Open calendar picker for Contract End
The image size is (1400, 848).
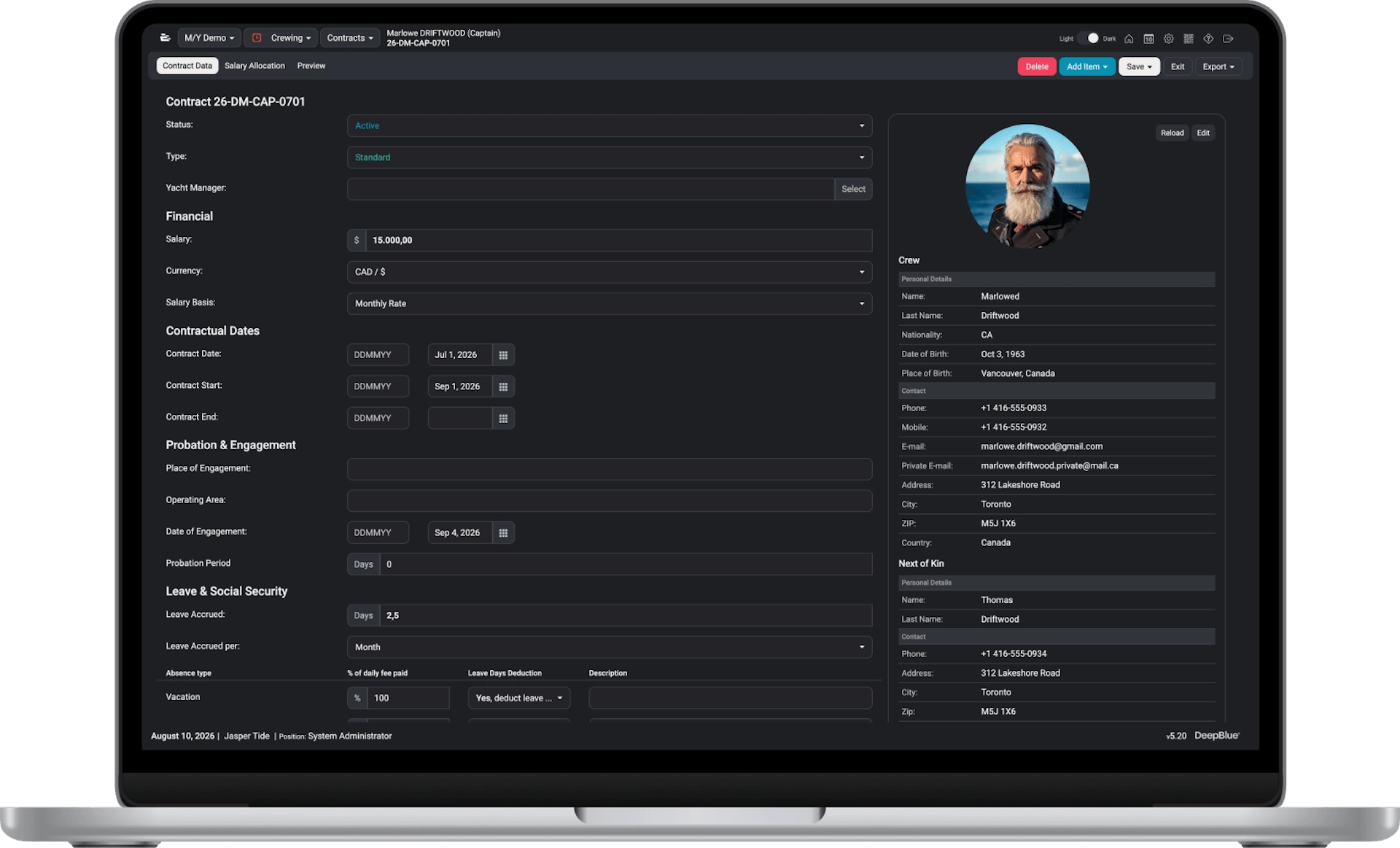tap(503, 419)
